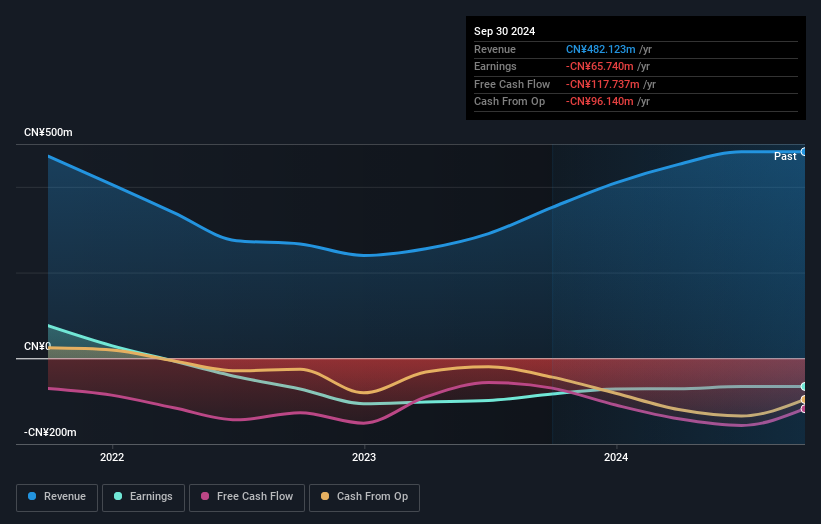Image resolution: width=821 pixels, height=524 pixels.
Task: Click the Earnings endpoint marker at right edge
Action: click(804, 386)
